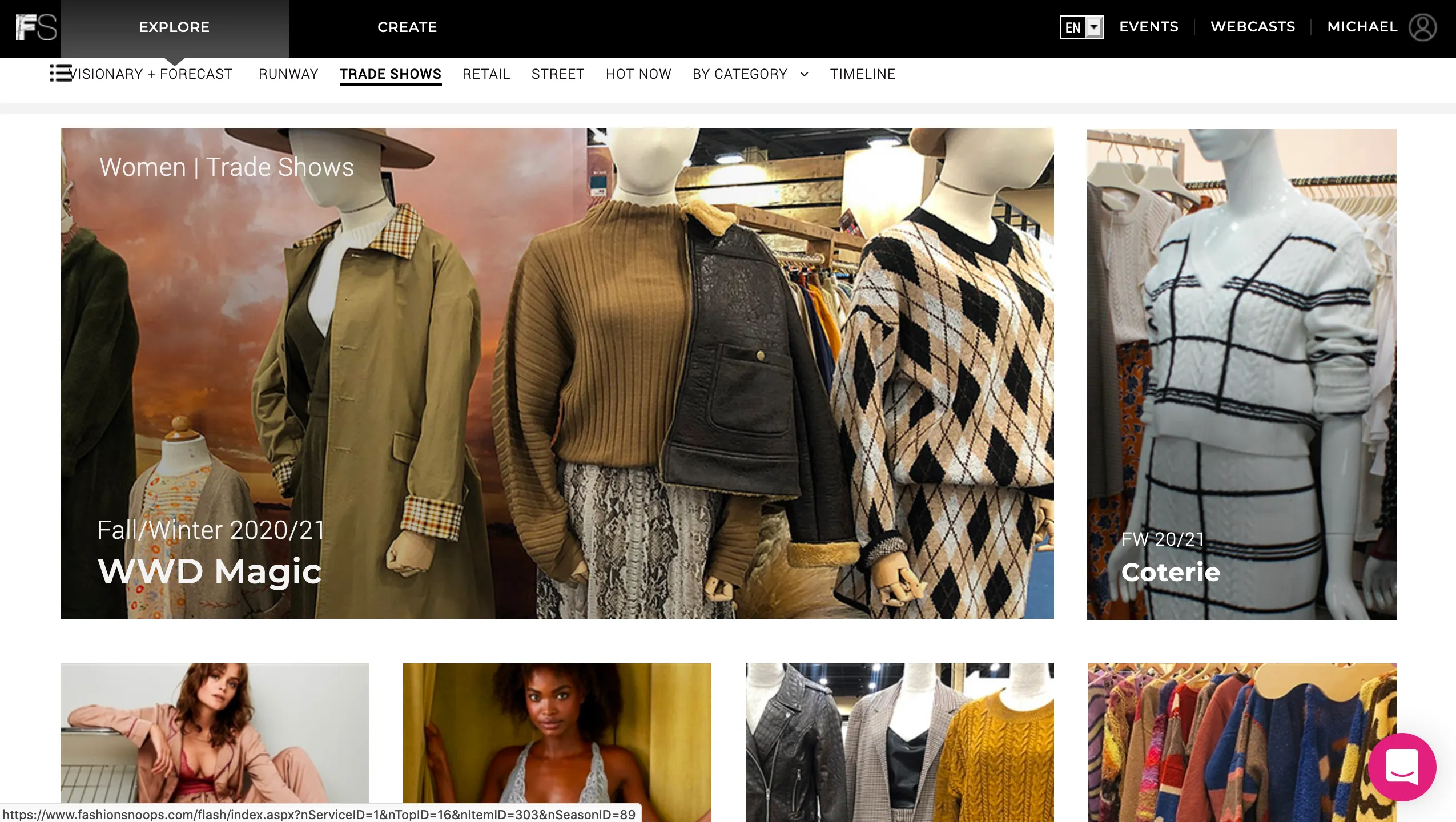Open the colorful knit sweaters rack thumbnail
1456x822 pixels.
(x=1242, y=742)
